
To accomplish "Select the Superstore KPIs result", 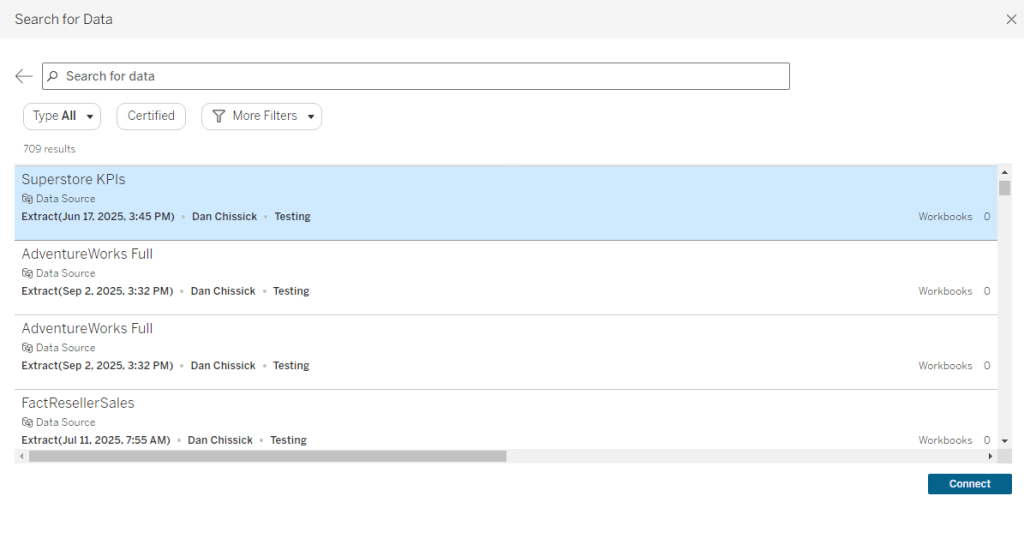I will (x=400, y=202).
